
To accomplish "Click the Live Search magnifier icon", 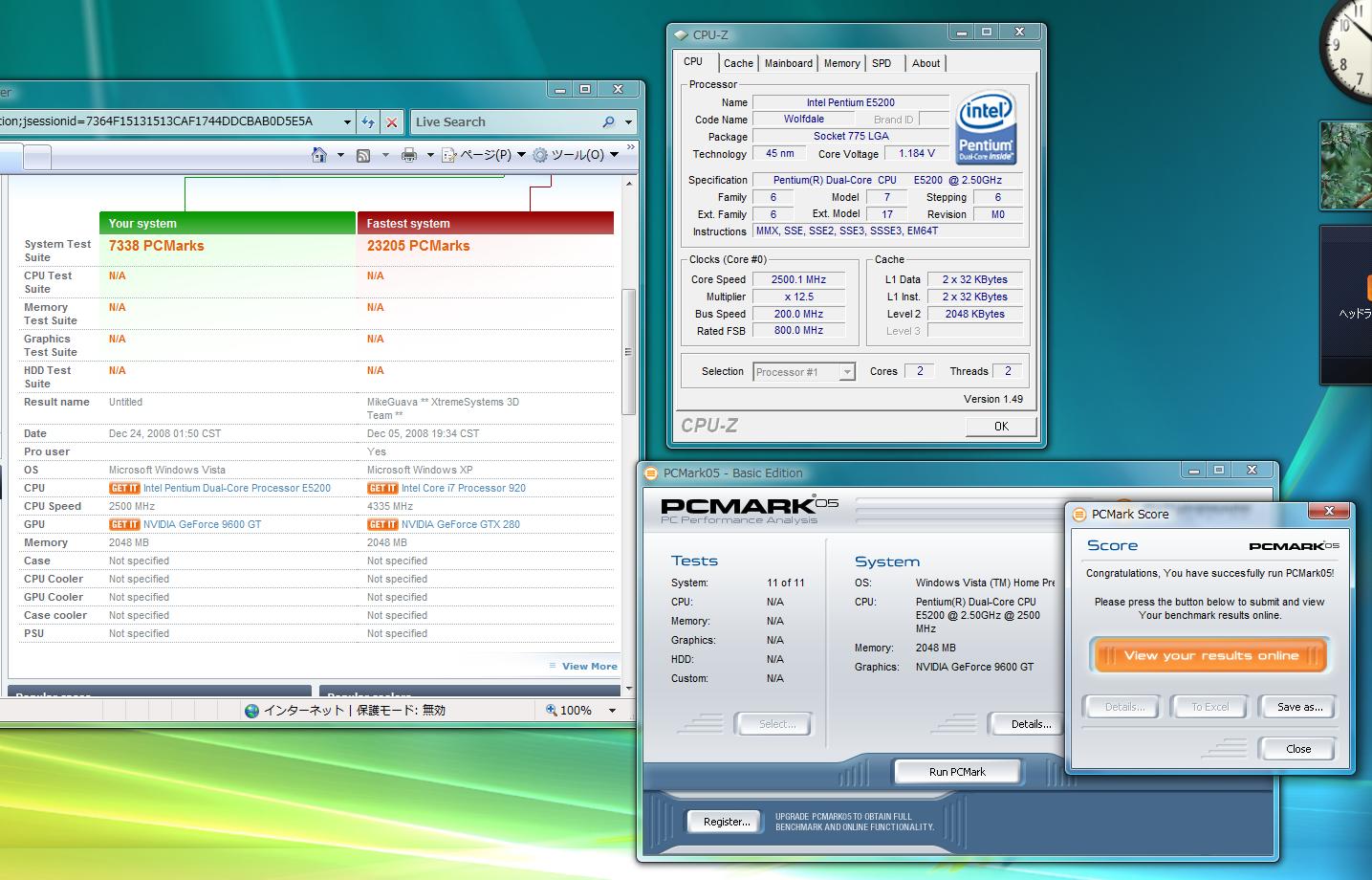I will coord(608,122).
